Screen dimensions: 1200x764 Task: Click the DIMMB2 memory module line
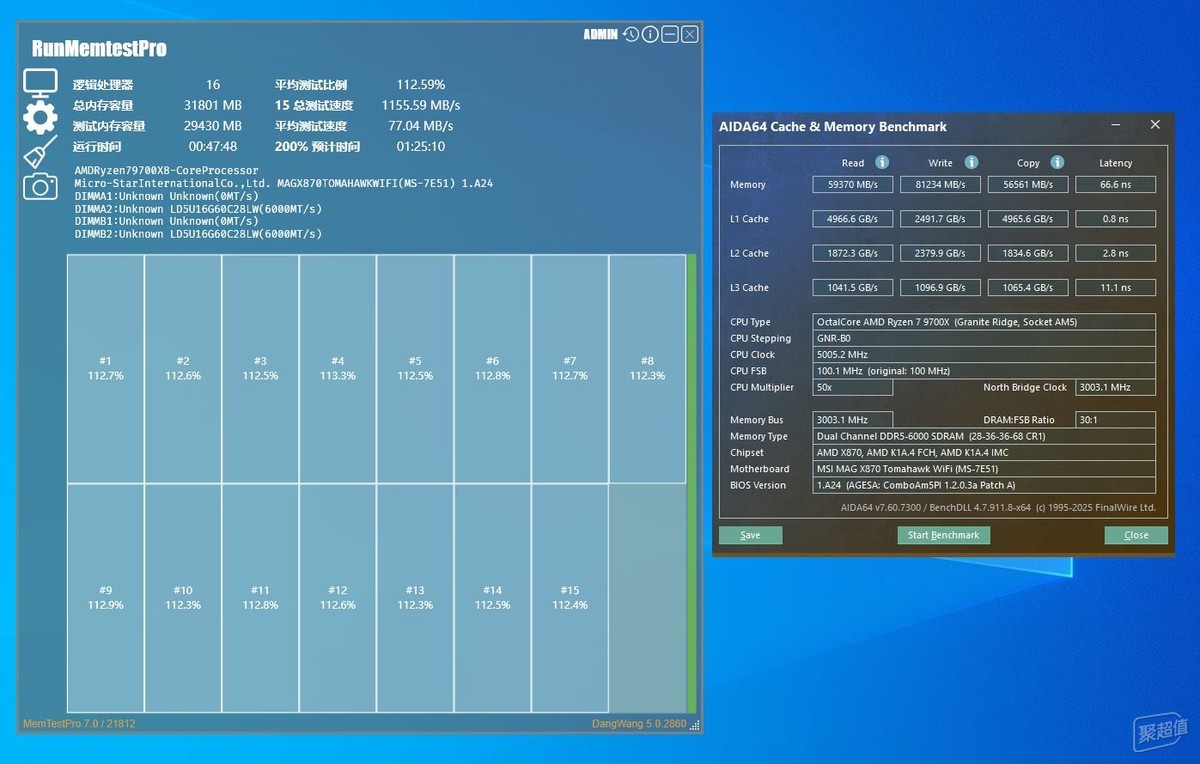click(198, 234)
